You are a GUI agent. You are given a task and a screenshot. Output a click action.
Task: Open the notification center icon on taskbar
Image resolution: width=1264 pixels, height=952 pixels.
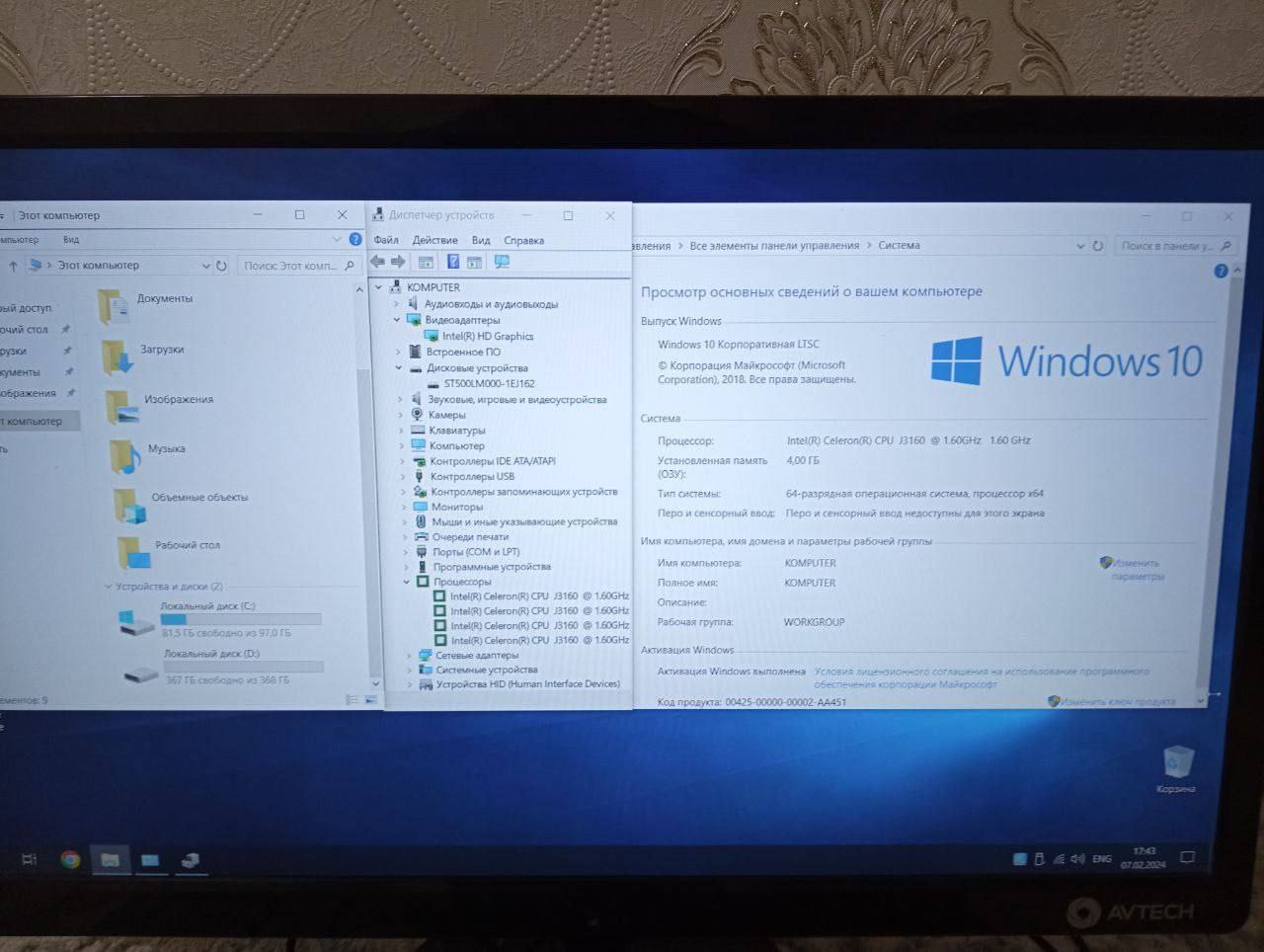tap(1188, 858)
